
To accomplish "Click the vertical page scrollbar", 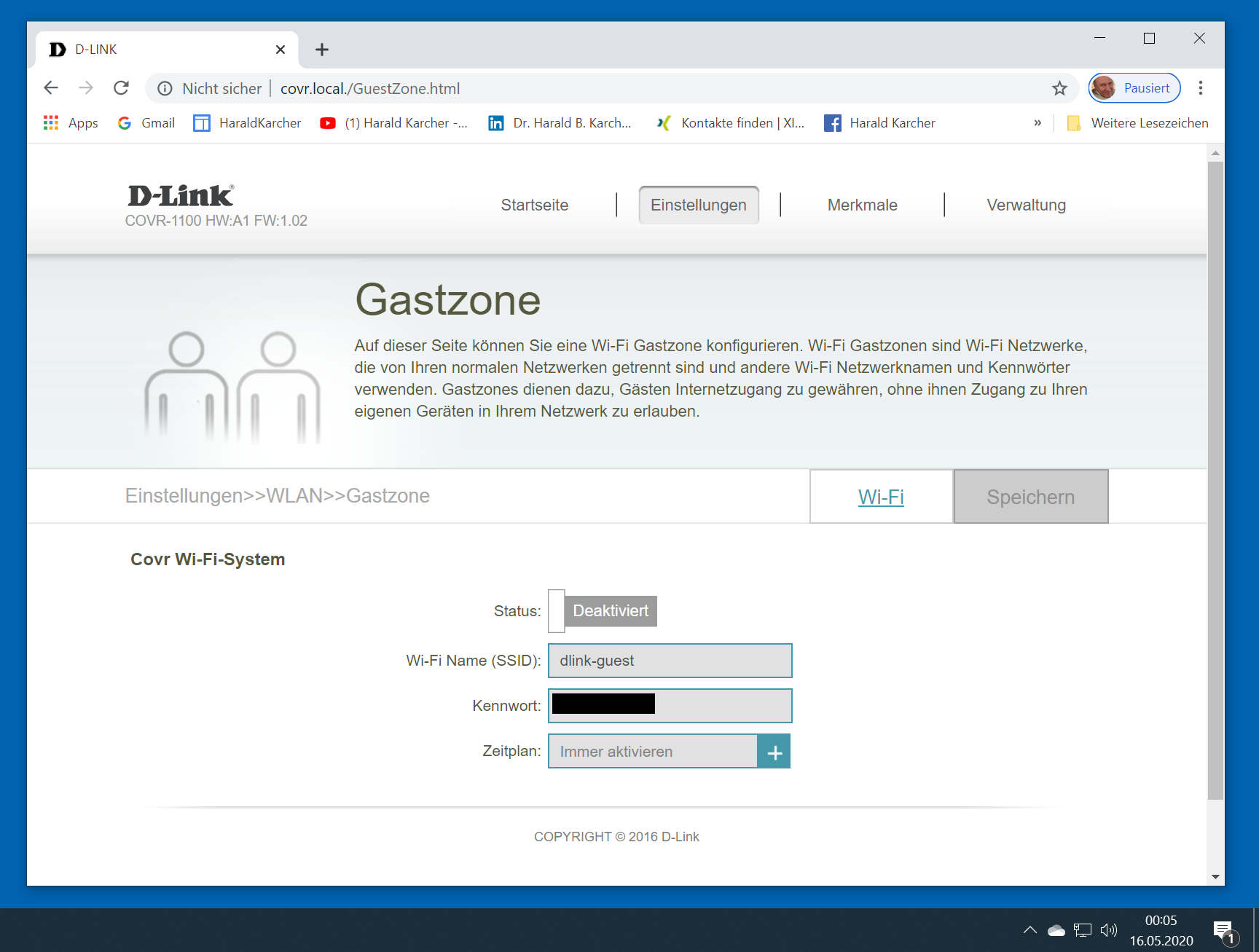I will click(x=1215, y=481).
